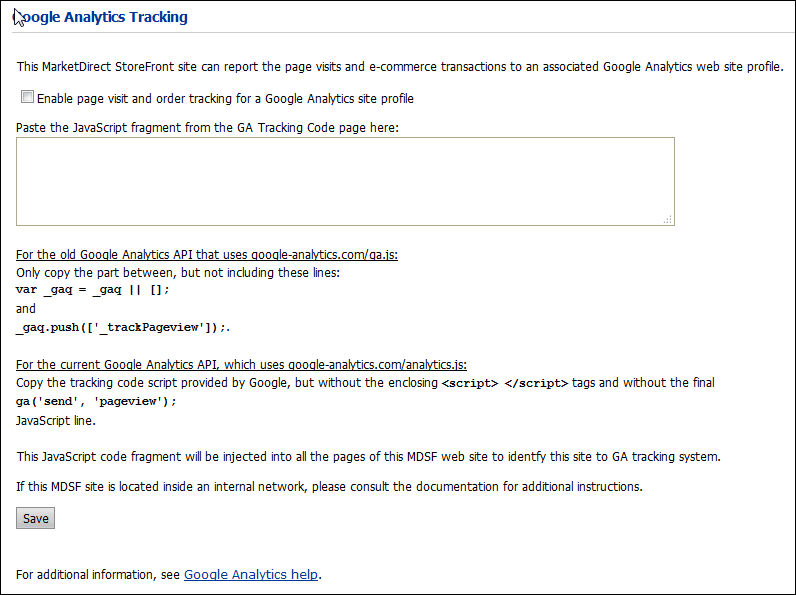This screenshot has height=595, width=796.
Task: Click the ga('send', 'pageview'); code line
Action: tap(96, 401)
